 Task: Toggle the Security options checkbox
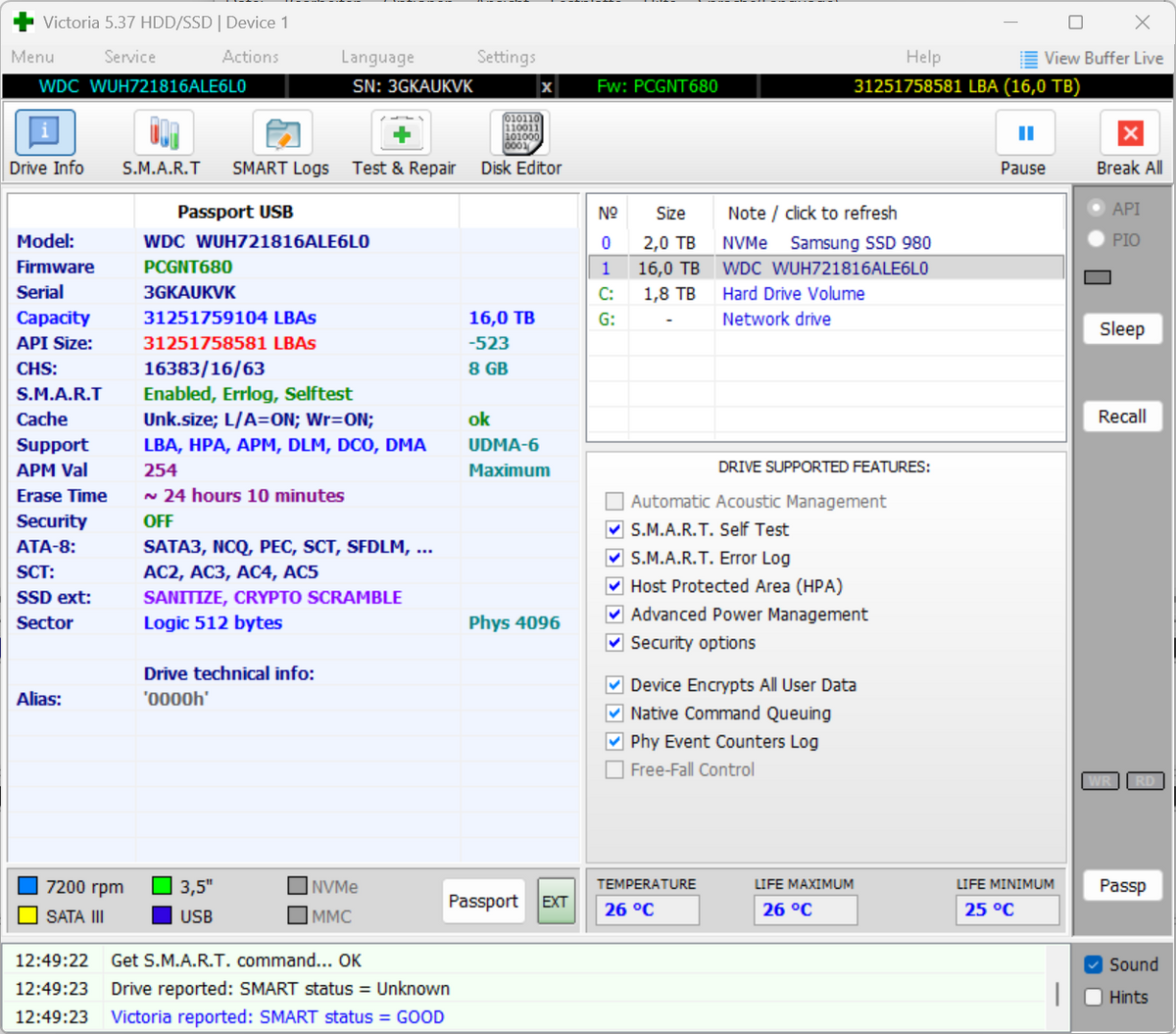point(614,644)
